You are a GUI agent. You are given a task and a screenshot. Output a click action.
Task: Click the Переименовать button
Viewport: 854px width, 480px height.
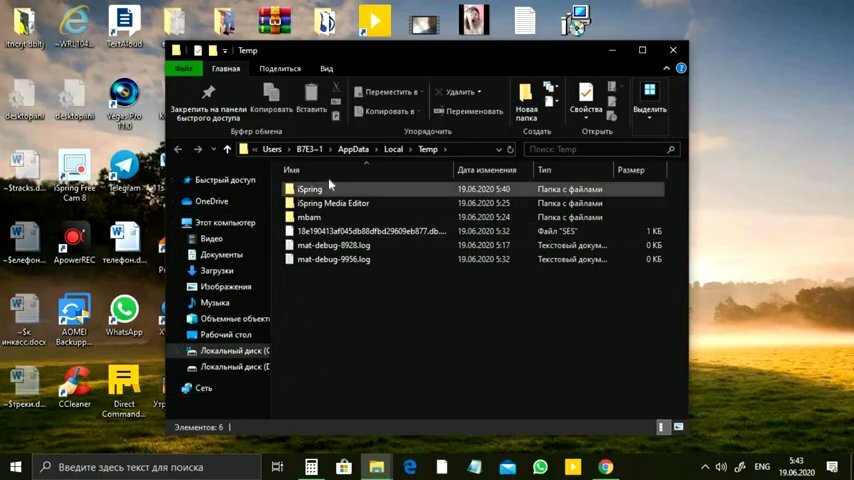click(x=468, y=111)
